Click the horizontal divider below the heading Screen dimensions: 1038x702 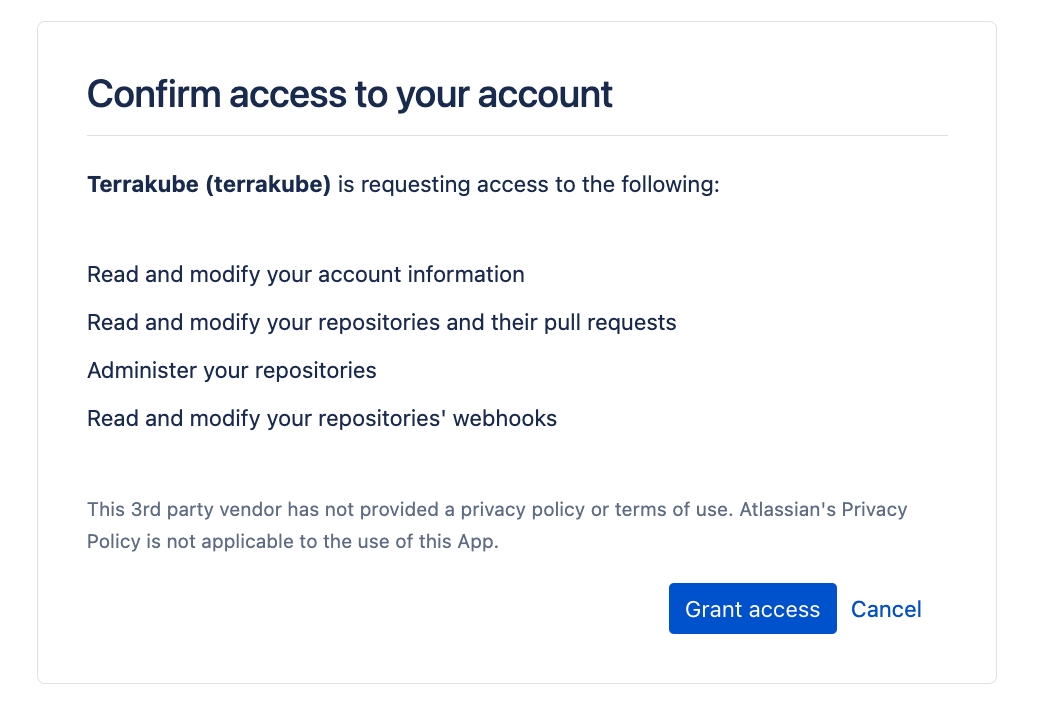coord(517,135)
